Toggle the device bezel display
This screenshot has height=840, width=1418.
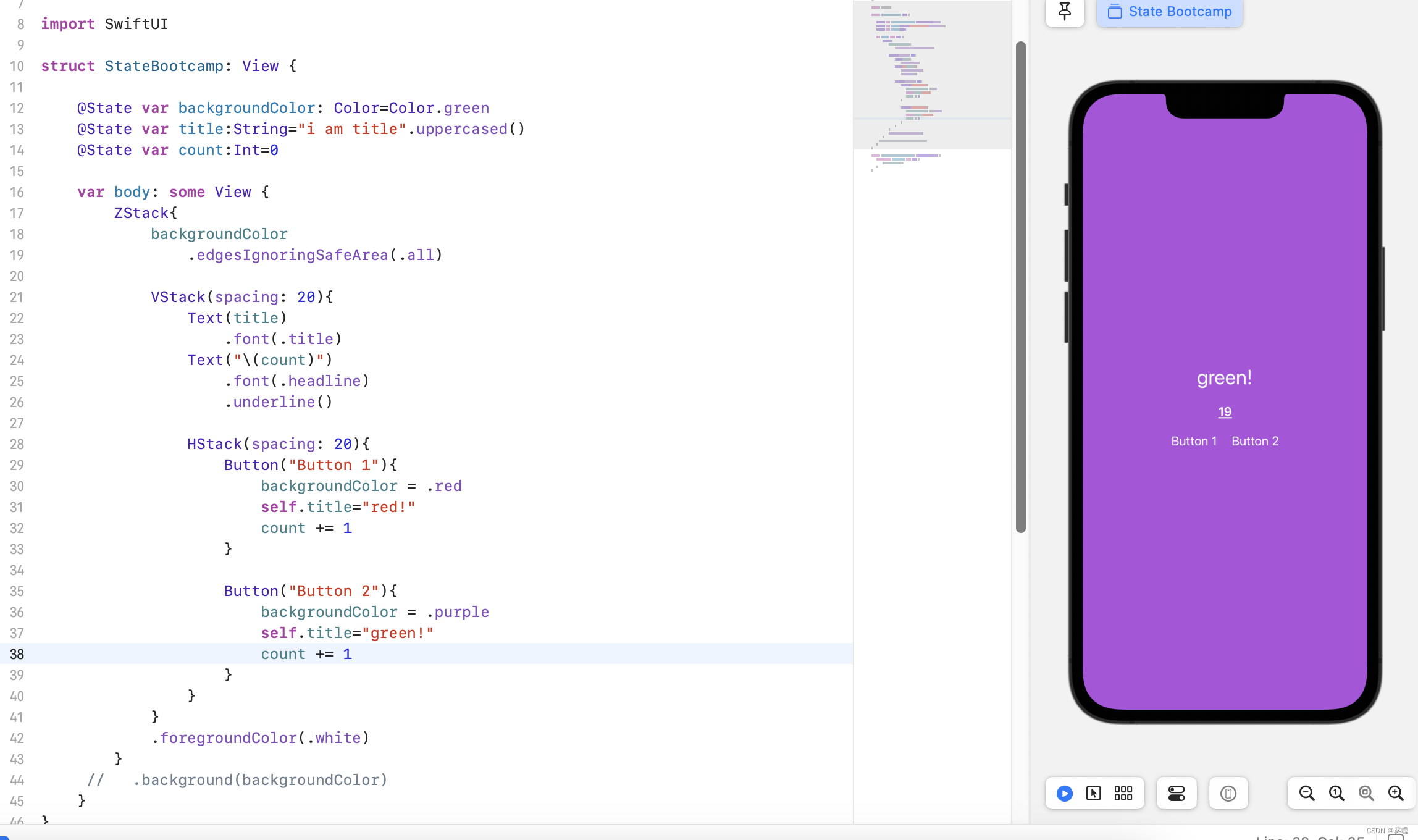tap(1228, 794)
